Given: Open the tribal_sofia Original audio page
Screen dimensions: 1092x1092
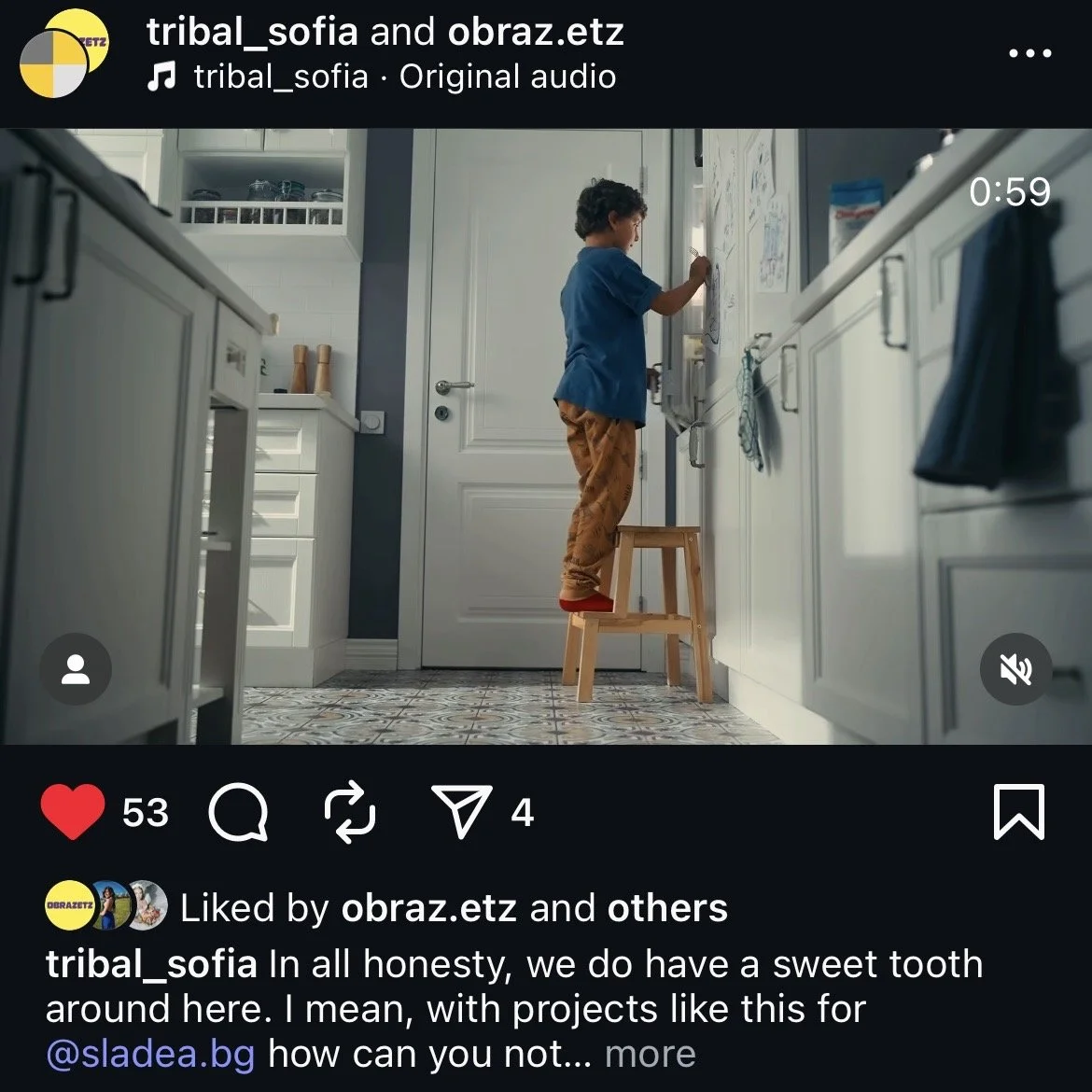Looking at the screenshot, I should pyautogui.click(x=405, y=77).
